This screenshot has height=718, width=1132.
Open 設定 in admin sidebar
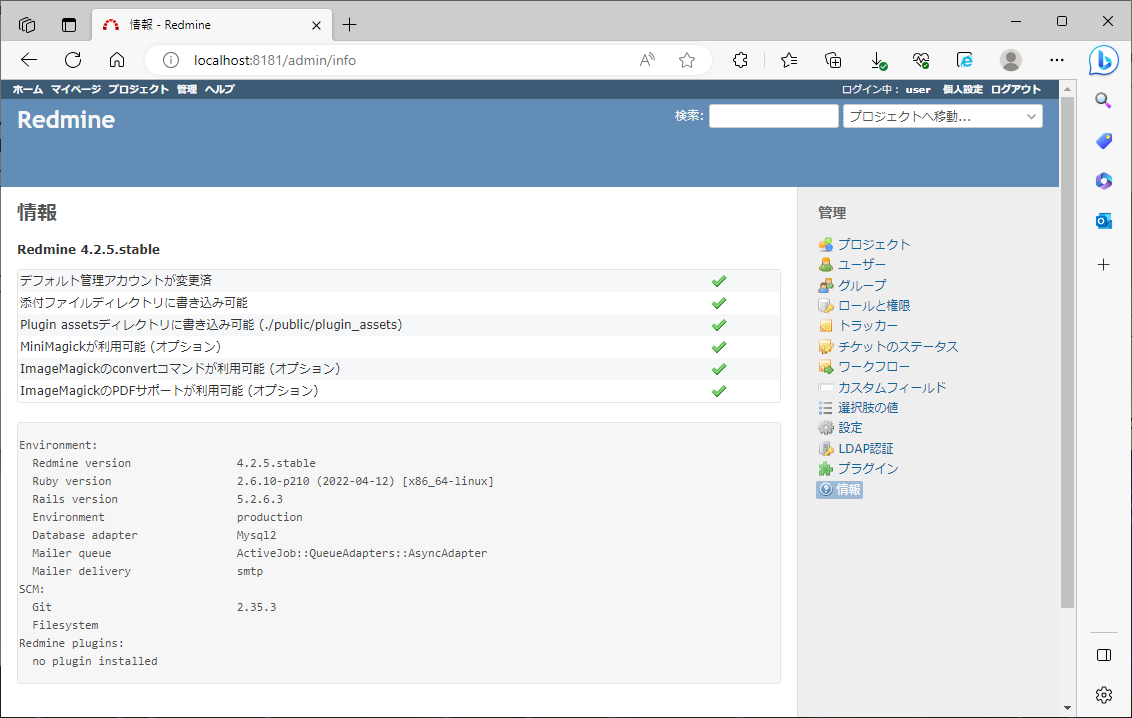(850, 428)
